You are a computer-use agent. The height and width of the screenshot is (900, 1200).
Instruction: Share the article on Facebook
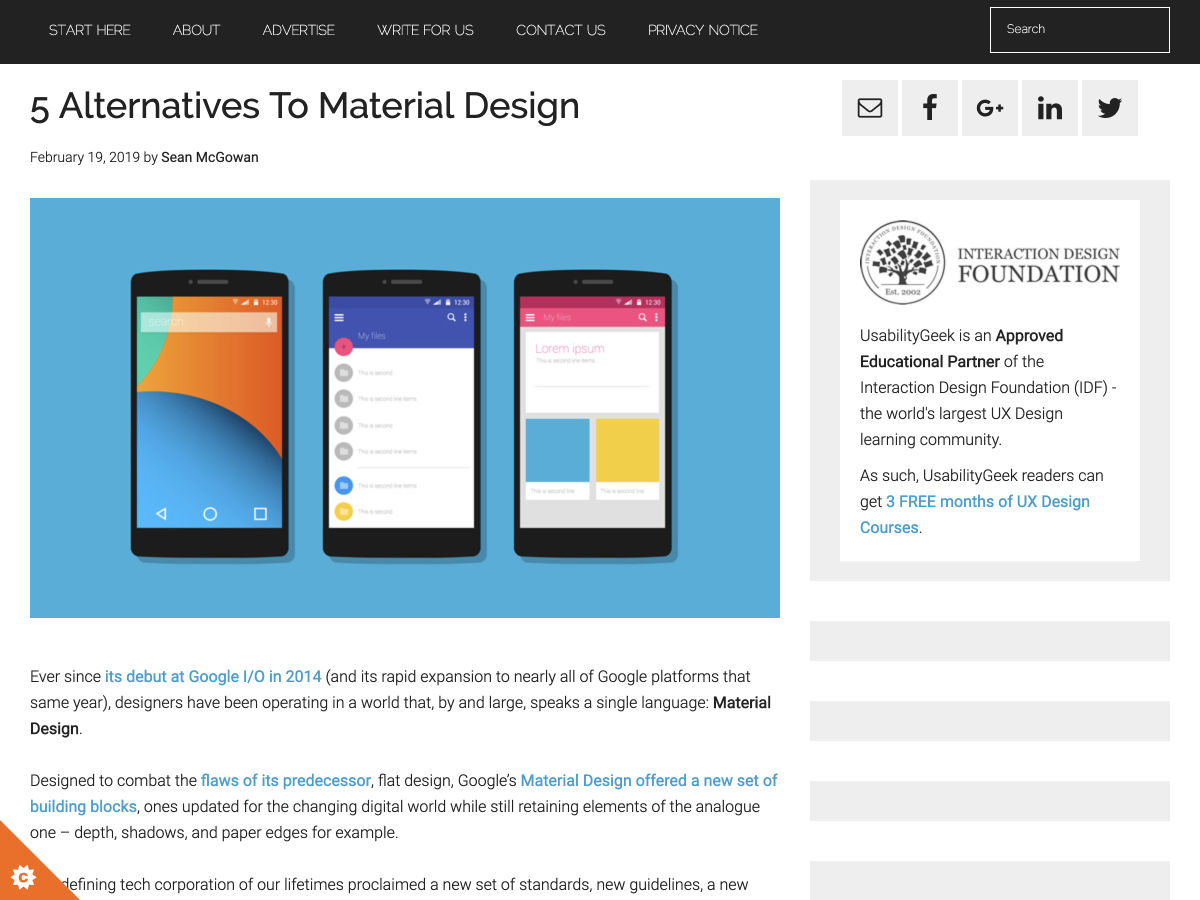[x=930, y=108]
